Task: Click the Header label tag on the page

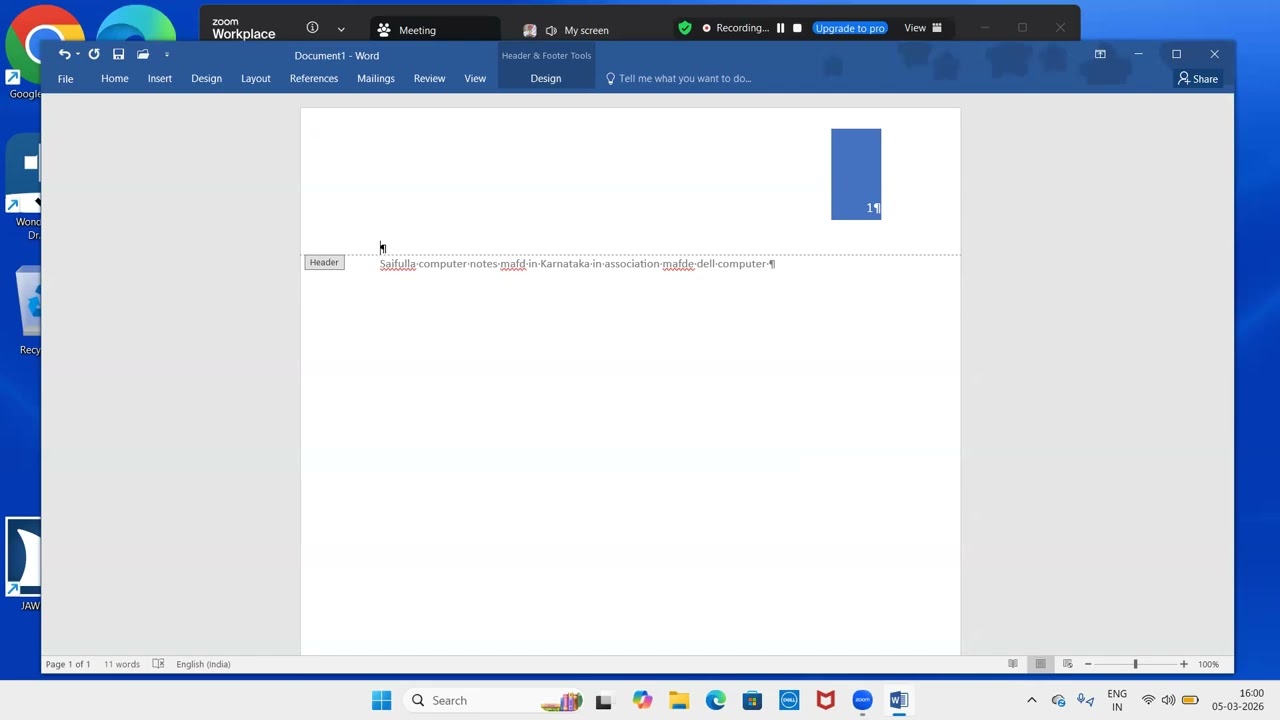Action: (324, 262)
